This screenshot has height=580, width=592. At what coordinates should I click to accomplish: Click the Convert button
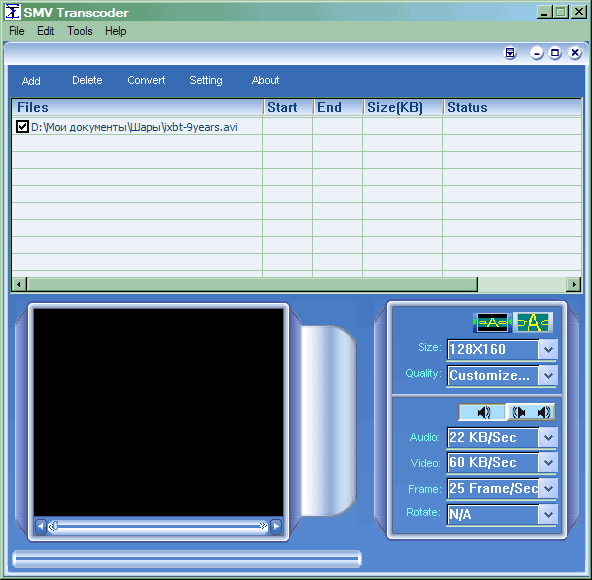click(146, 80)
